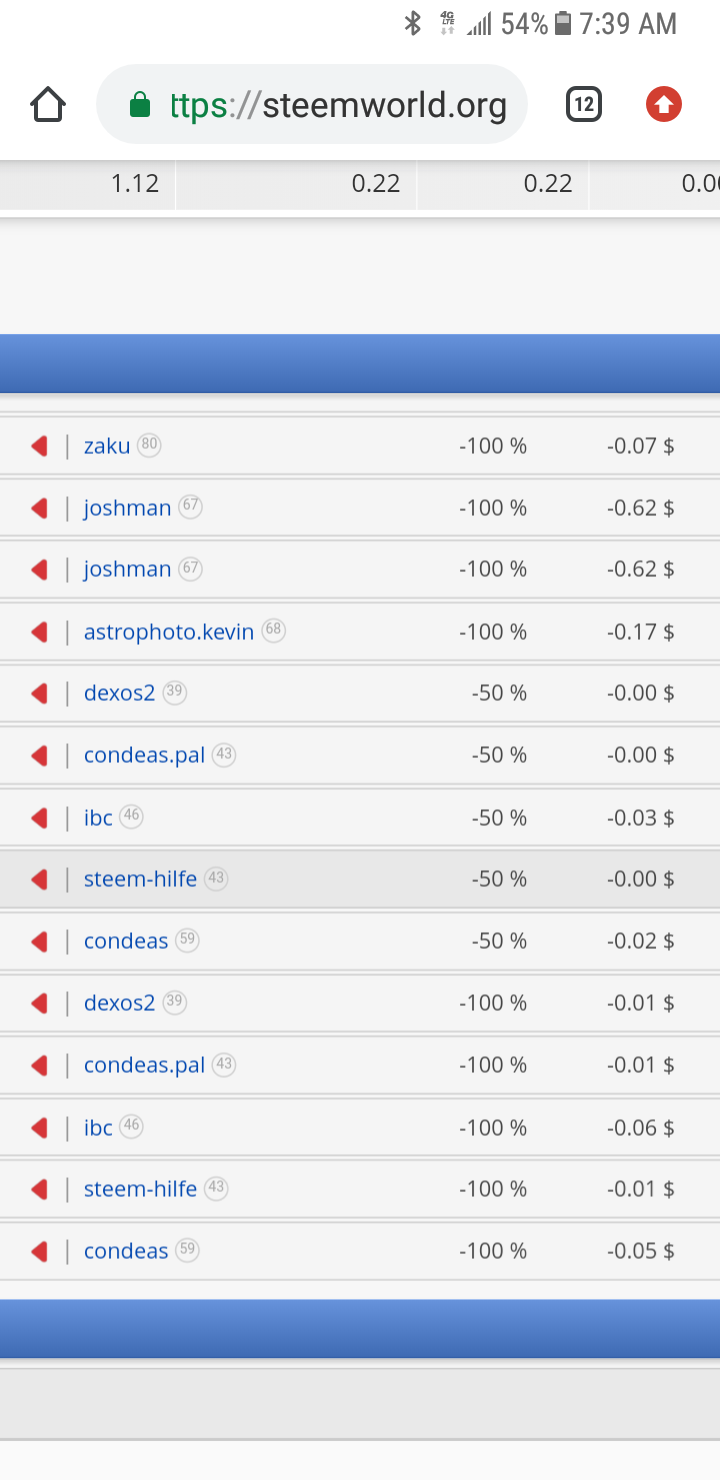Image resolution: width=720 pixels, height=1480 pixels.
Task: Tap the red Chrome update arrow icon
Action: pos(664,104)
